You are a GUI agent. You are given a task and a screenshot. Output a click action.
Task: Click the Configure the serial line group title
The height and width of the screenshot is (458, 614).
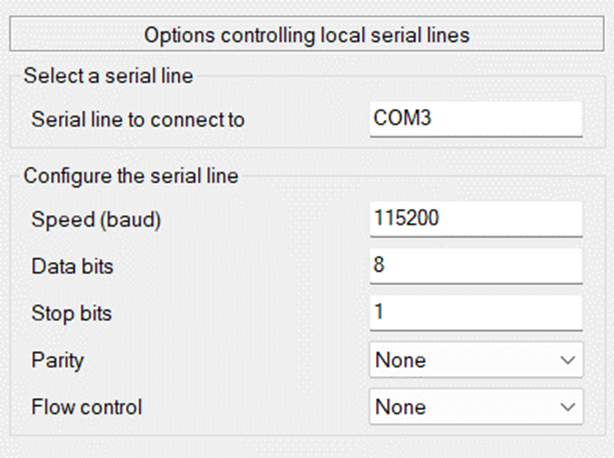click(x=131, y=176)
